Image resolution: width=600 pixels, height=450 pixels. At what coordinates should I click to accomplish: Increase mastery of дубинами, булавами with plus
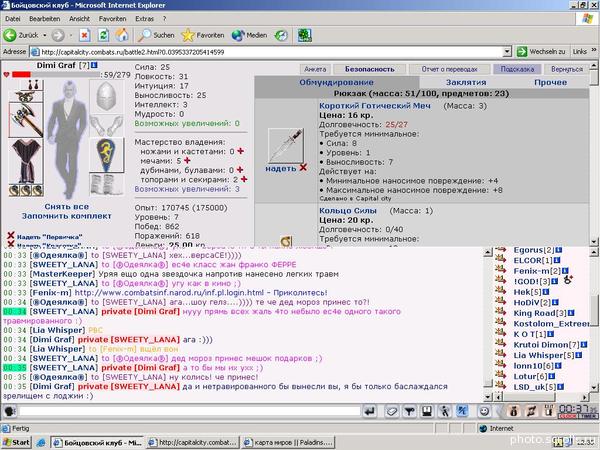click(x=240, y=170)
